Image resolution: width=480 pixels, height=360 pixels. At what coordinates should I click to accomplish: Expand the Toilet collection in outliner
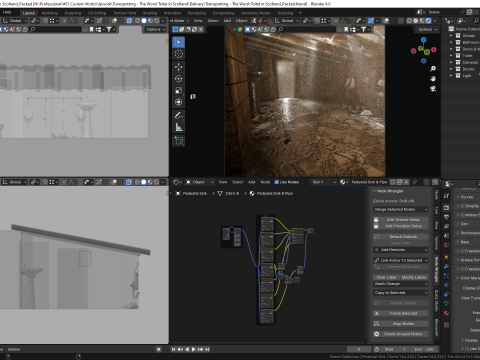451,56
